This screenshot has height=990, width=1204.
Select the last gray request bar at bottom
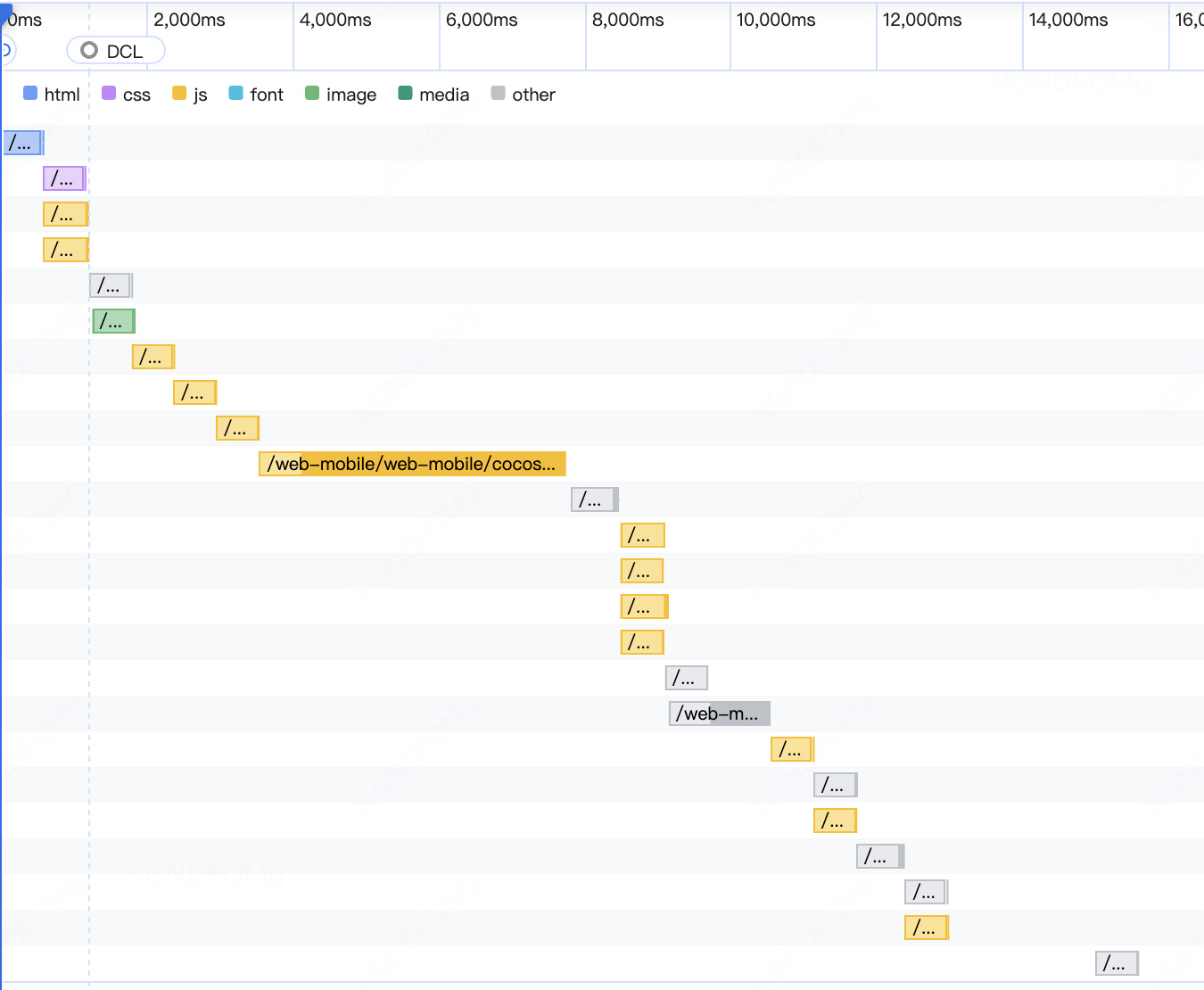tap(1117, 963)
